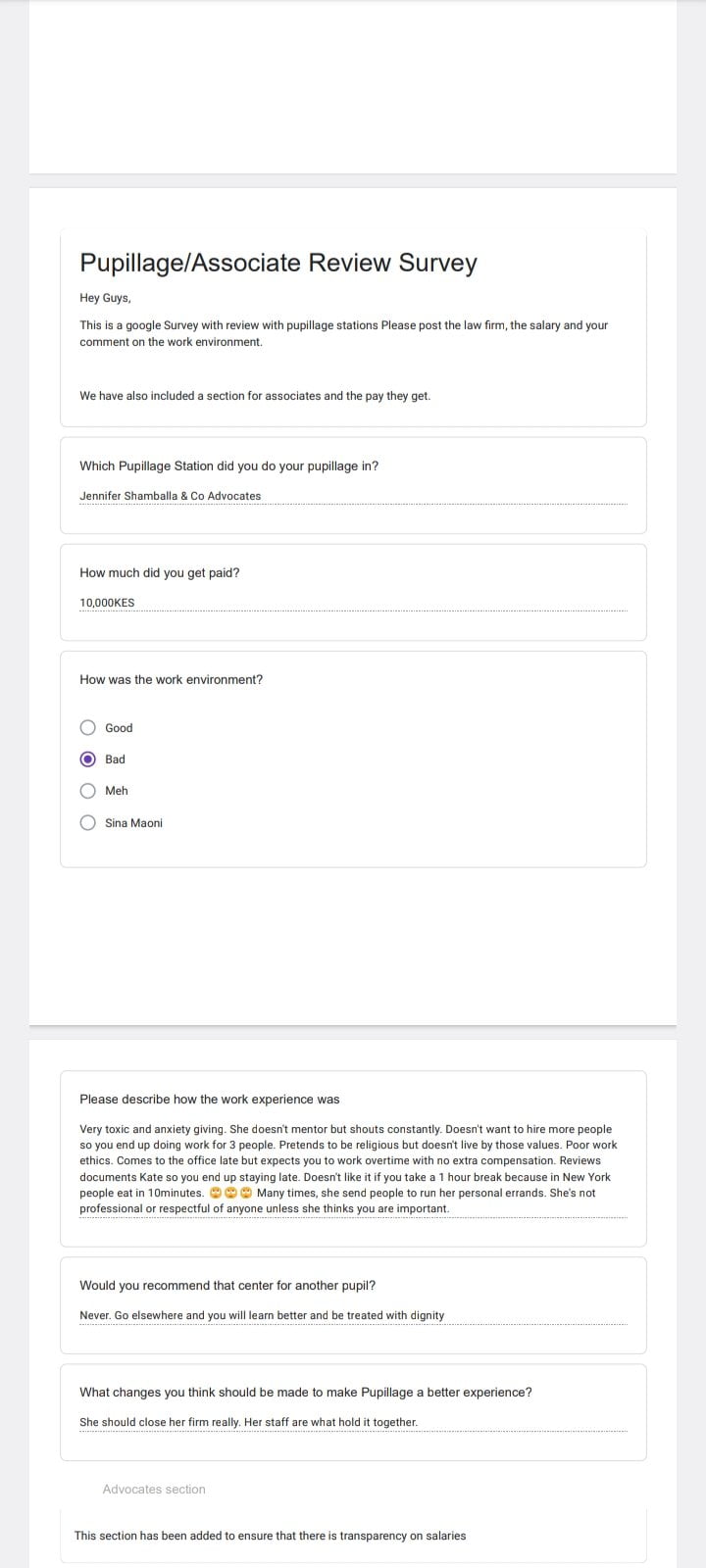The image size is (706, 1568).
Task: Click the 'She should close her firm' answer
Action: pos(249,1422)
